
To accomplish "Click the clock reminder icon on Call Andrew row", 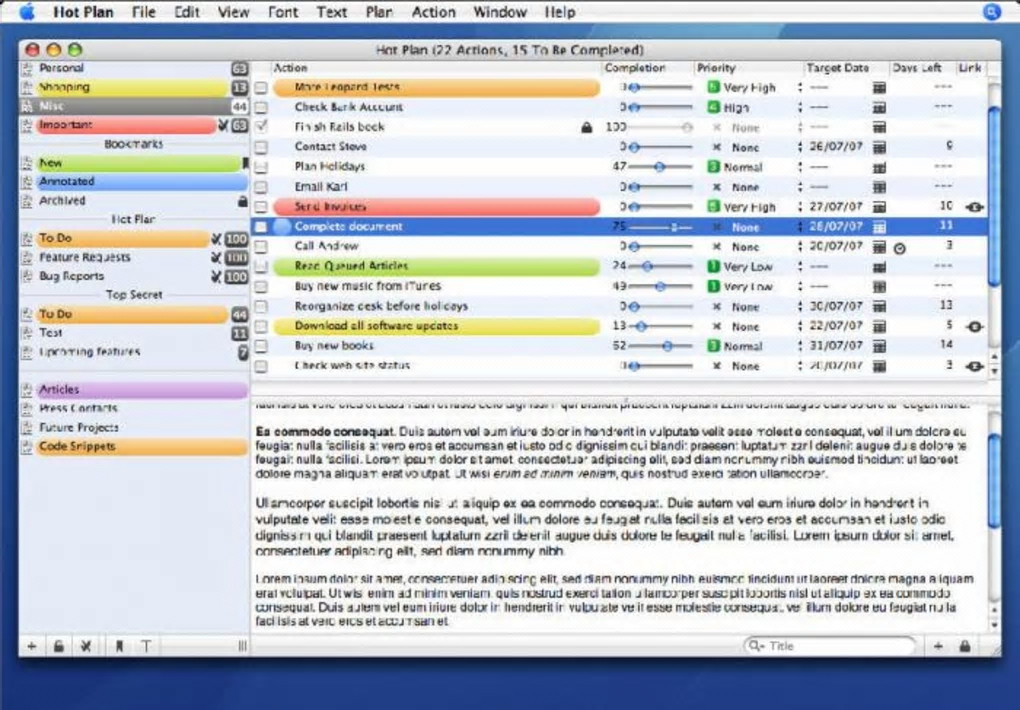I will pos(900,248).
